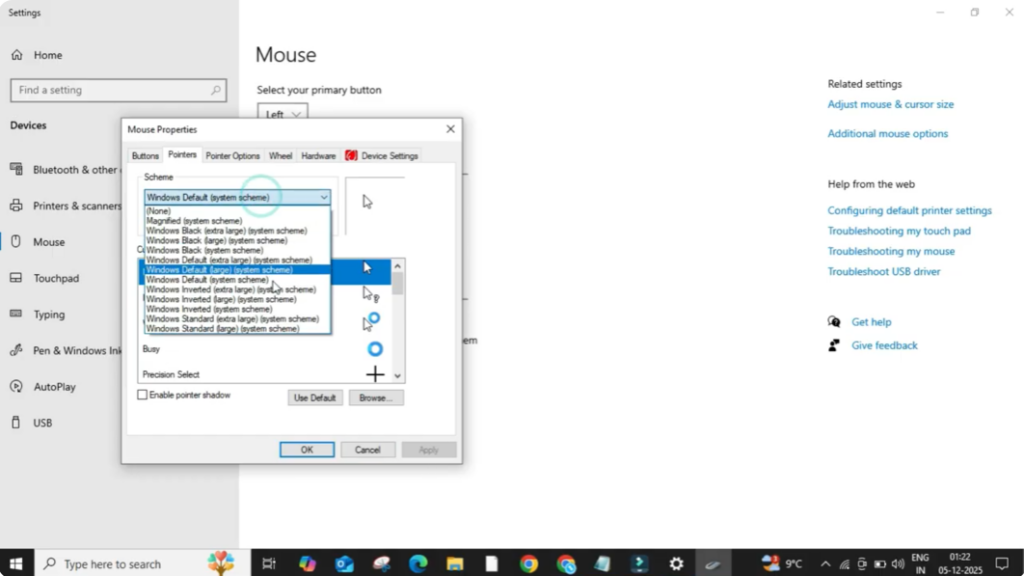Viewport: 1024px width, 576px height.
Task: Open the Hardware tab
Action: tap(318, 155)
